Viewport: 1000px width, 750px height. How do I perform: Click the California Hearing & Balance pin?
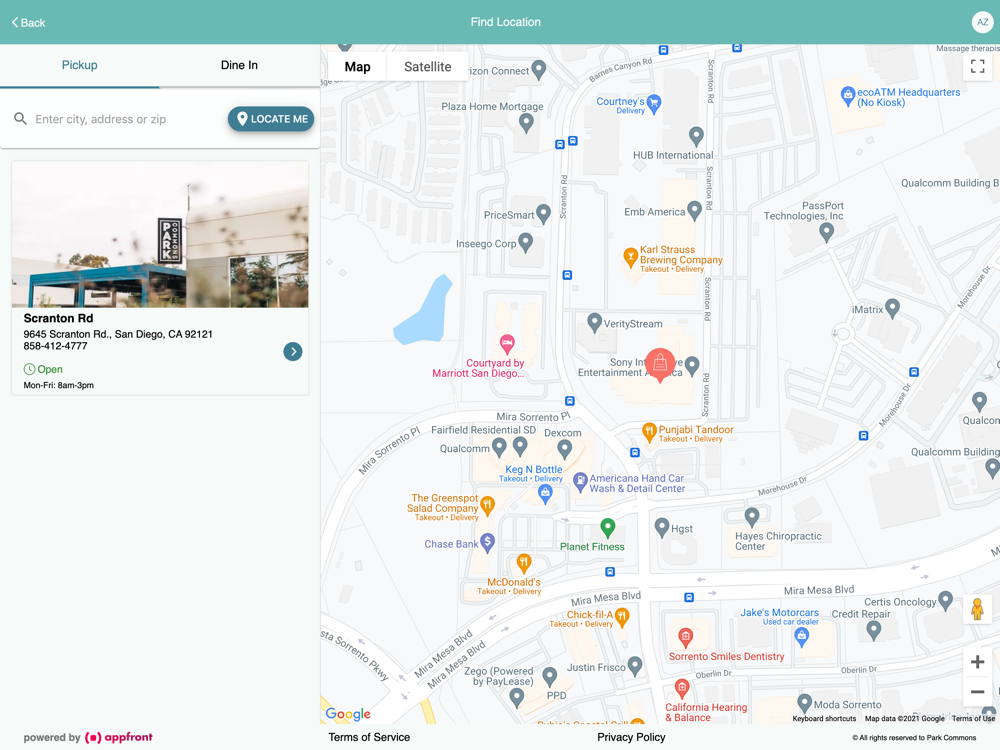[682, 689]
